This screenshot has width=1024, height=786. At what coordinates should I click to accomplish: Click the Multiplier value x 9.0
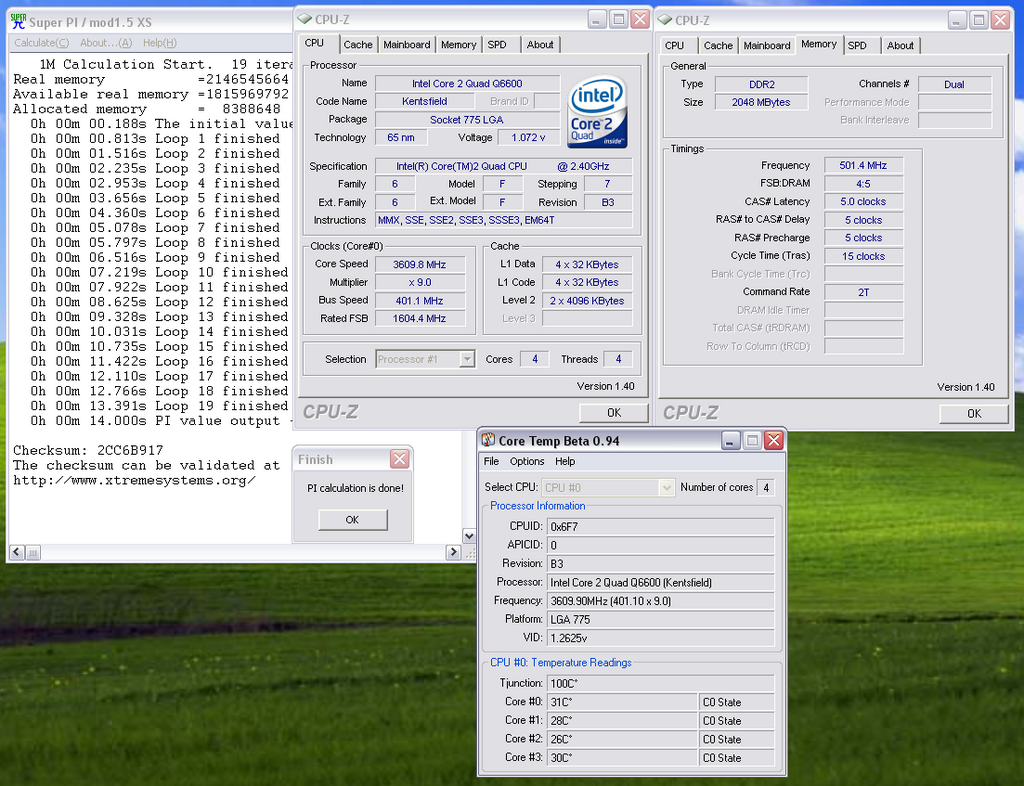tap(419, 283)
